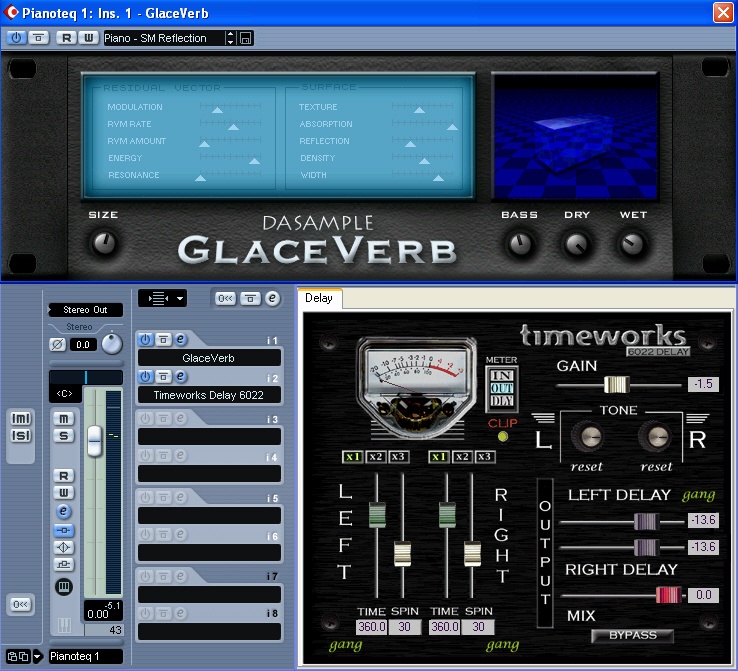Switch to the Delay tab
Image resolution: width=738 pixels, height=671 pixels.
coord(319,298)
